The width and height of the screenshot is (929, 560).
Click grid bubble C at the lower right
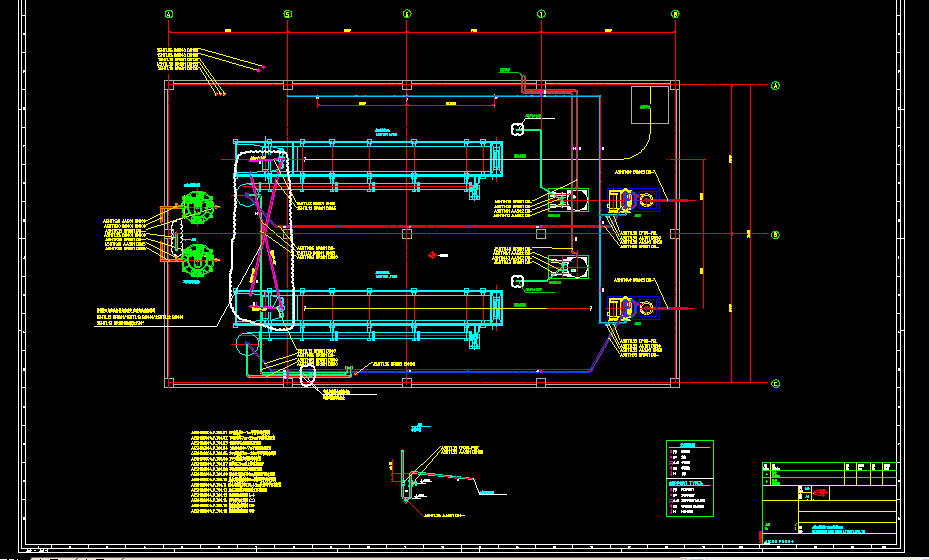774,383
